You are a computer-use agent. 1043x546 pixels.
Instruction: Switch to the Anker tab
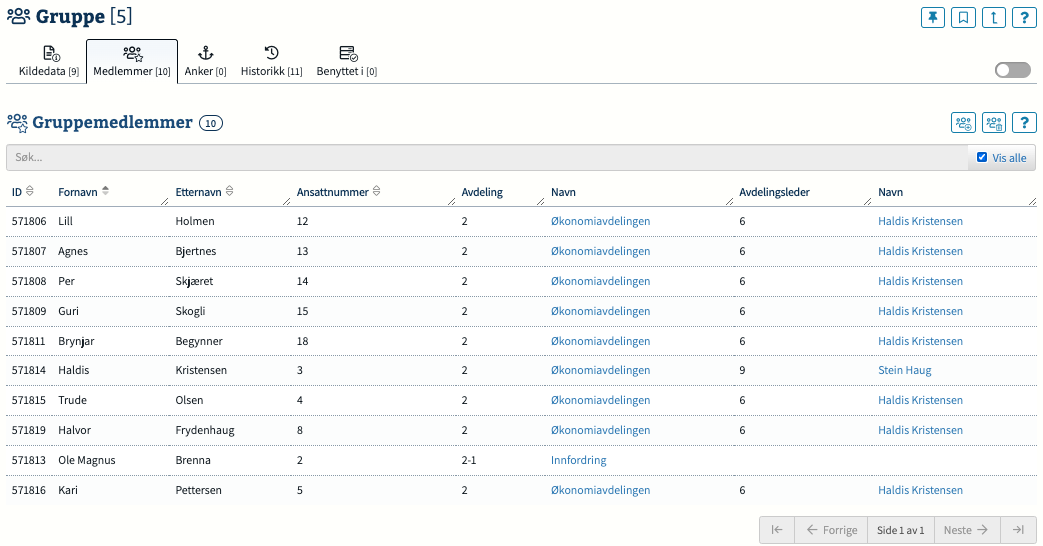206,61
